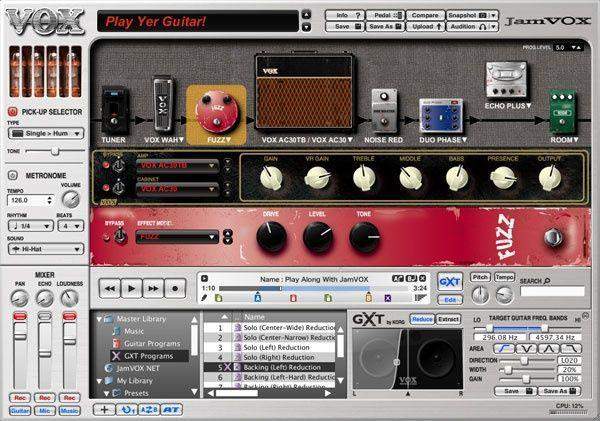Open the BEATS dropdown
The image size is (600, 421).
[x=70, y=226]
